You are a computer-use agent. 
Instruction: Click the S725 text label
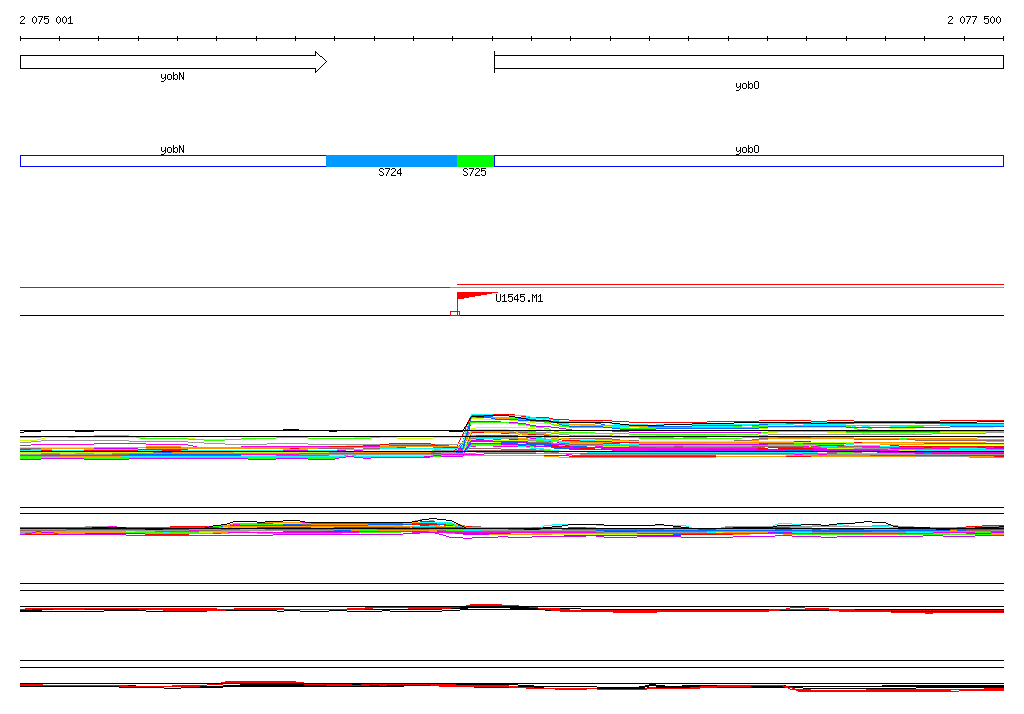[474, 173]
